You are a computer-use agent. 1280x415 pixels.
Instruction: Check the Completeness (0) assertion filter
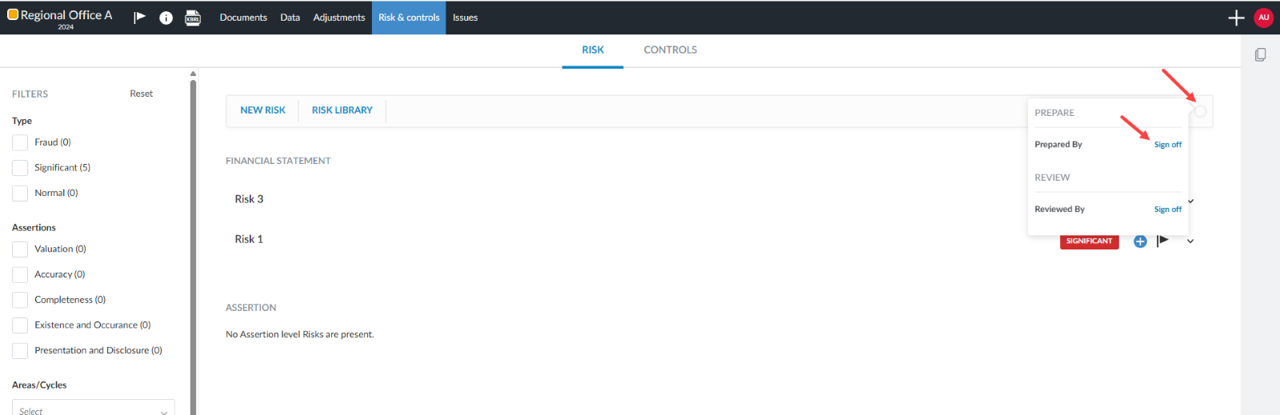20,300
